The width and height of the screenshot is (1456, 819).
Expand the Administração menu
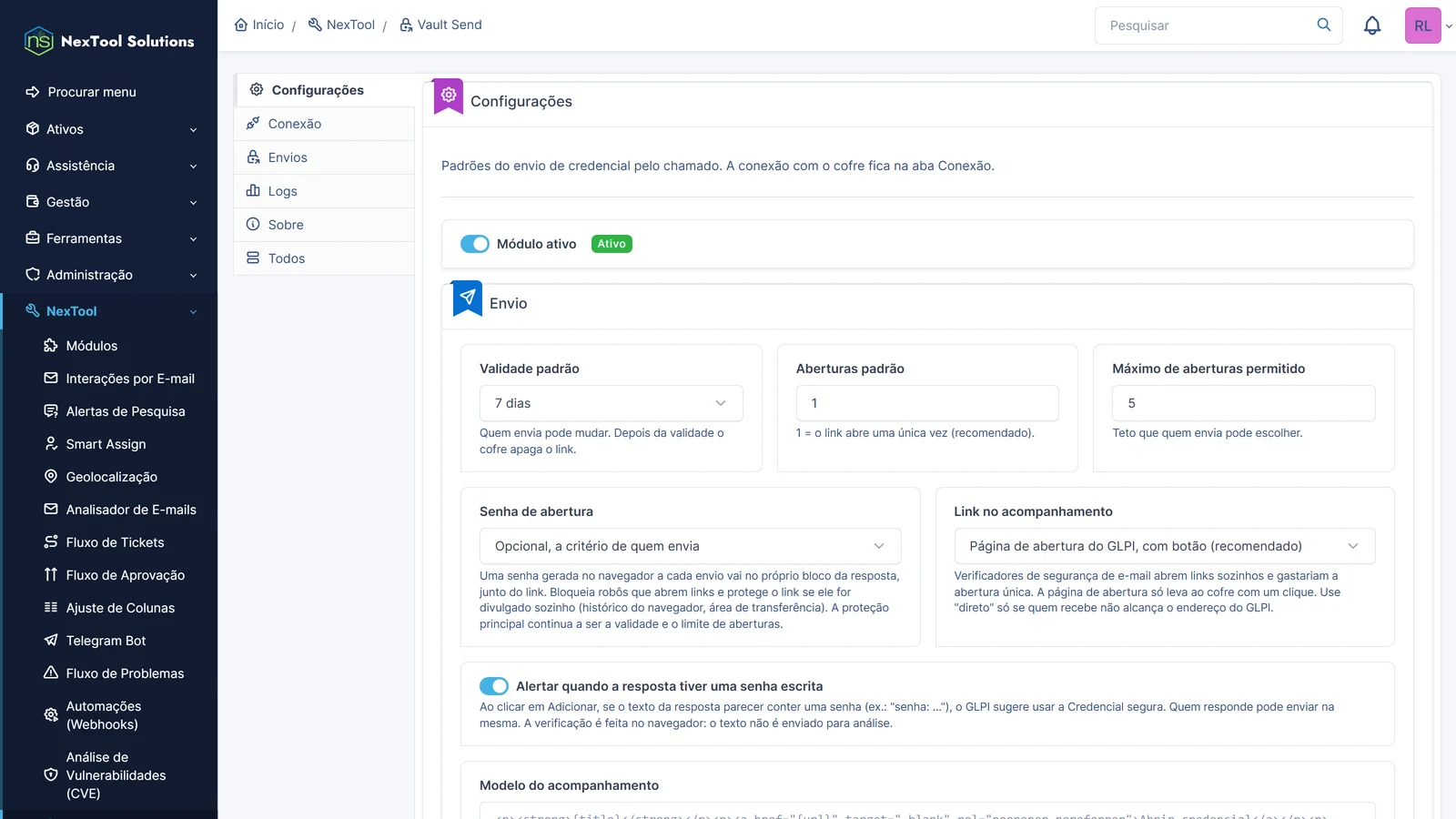[x=109, y=275]
